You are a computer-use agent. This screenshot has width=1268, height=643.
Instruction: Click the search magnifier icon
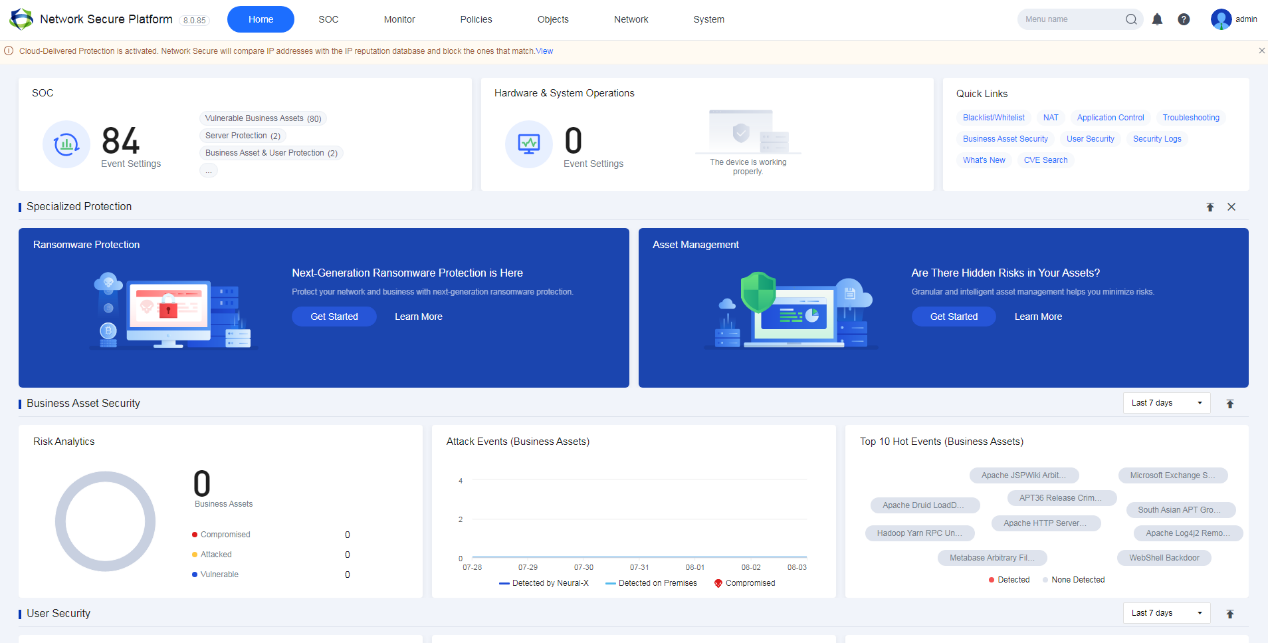point(1131,19)
